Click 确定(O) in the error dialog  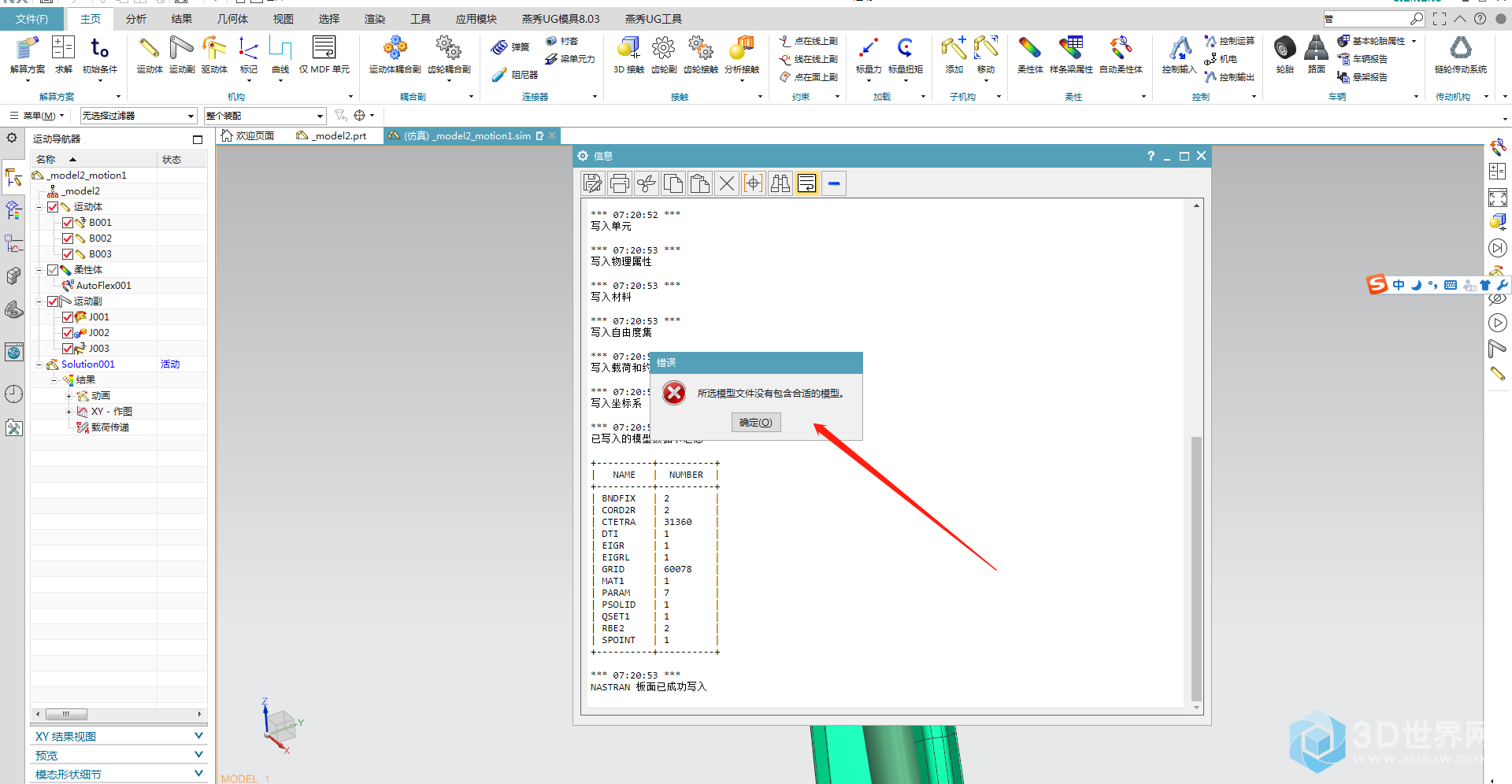756,423
